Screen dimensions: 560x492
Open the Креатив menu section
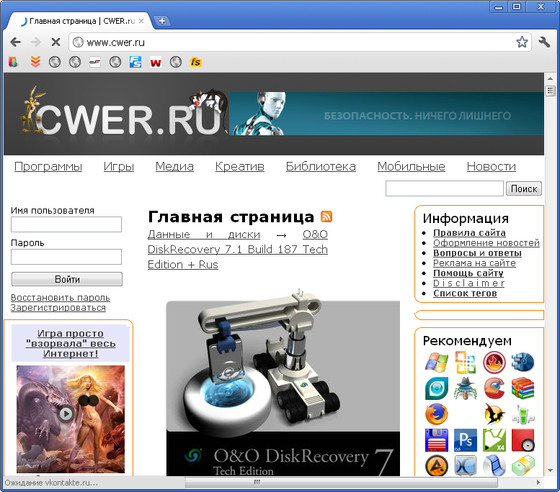240,167
